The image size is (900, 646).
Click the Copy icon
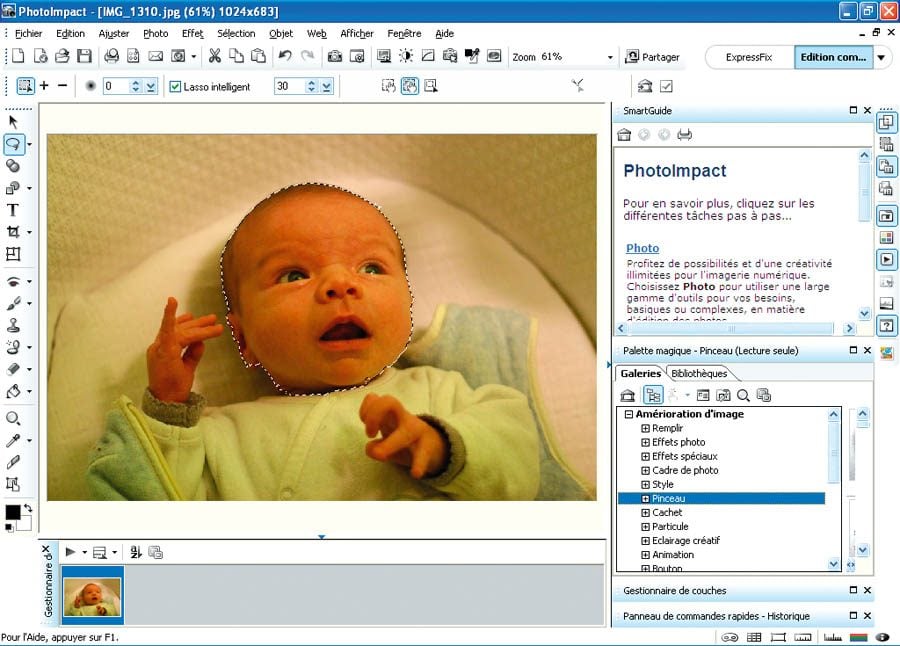(236, 56)
